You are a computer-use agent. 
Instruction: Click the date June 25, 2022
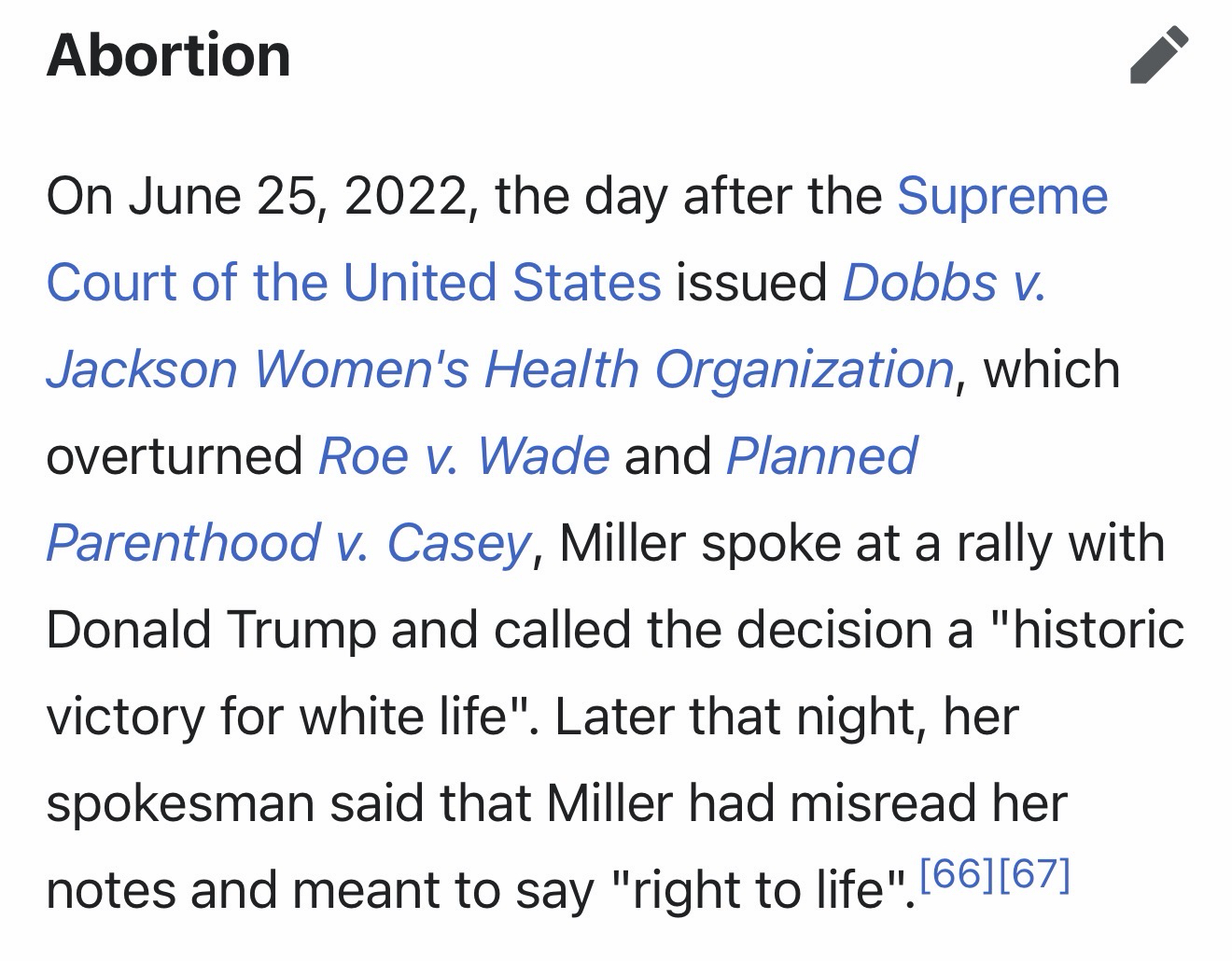(299, 196)
